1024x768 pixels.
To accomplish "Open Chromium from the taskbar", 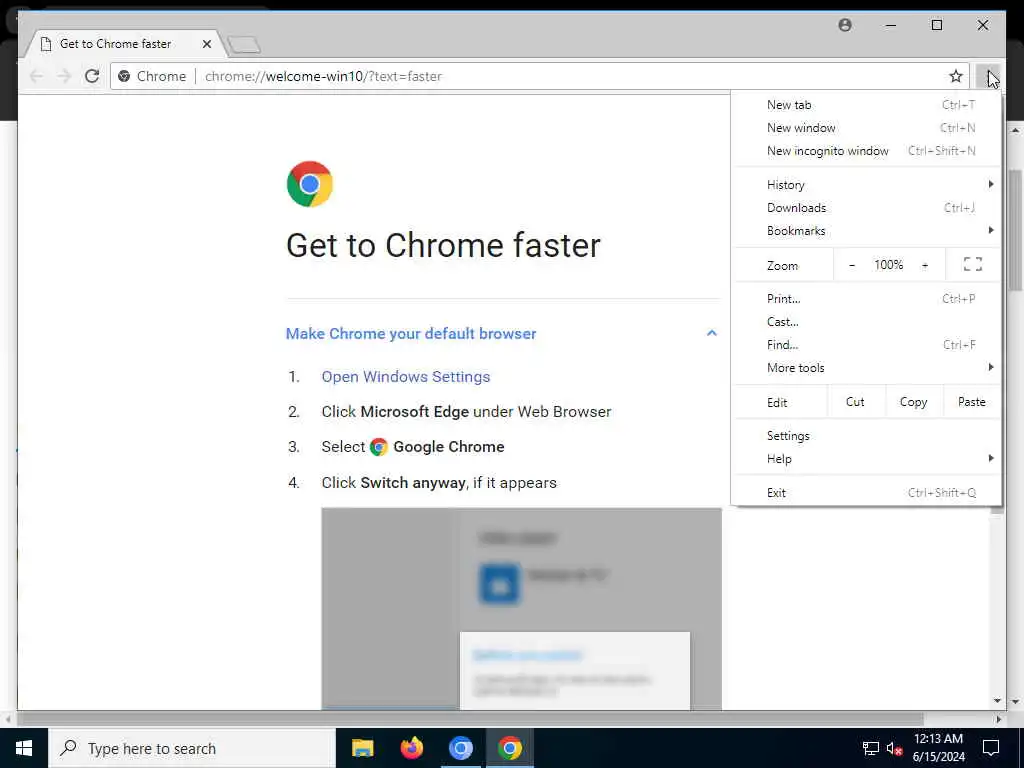I will pyautogui.click(x=460, y=748).
